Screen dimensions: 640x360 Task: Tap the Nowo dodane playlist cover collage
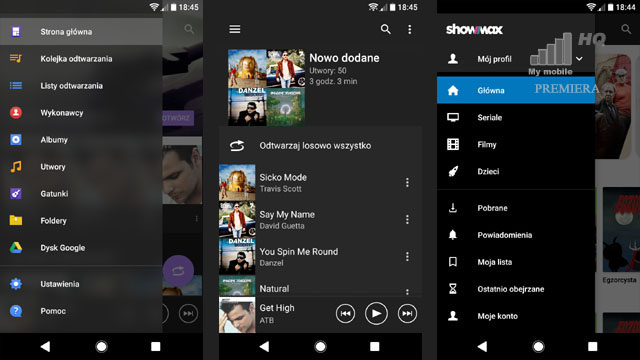tap(266, 87)
